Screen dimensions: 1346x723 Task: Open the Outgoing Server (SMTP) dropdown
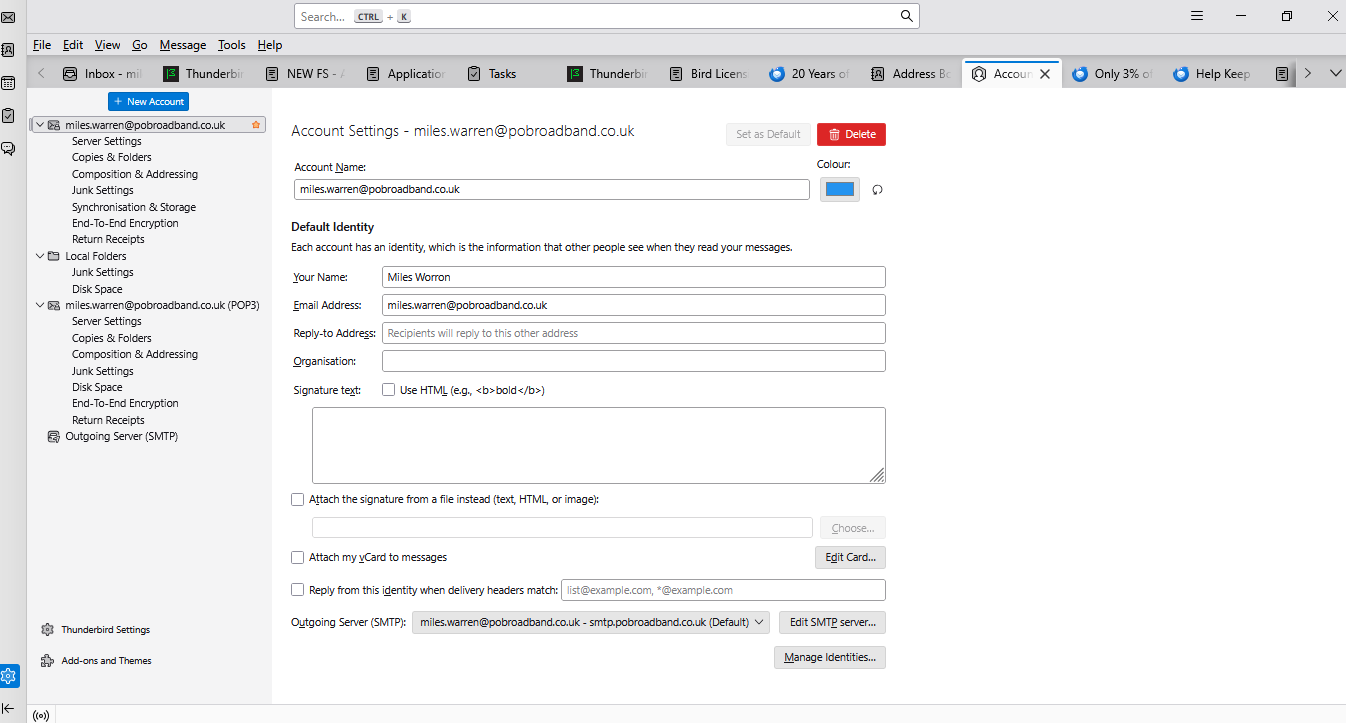click(591, 622)
